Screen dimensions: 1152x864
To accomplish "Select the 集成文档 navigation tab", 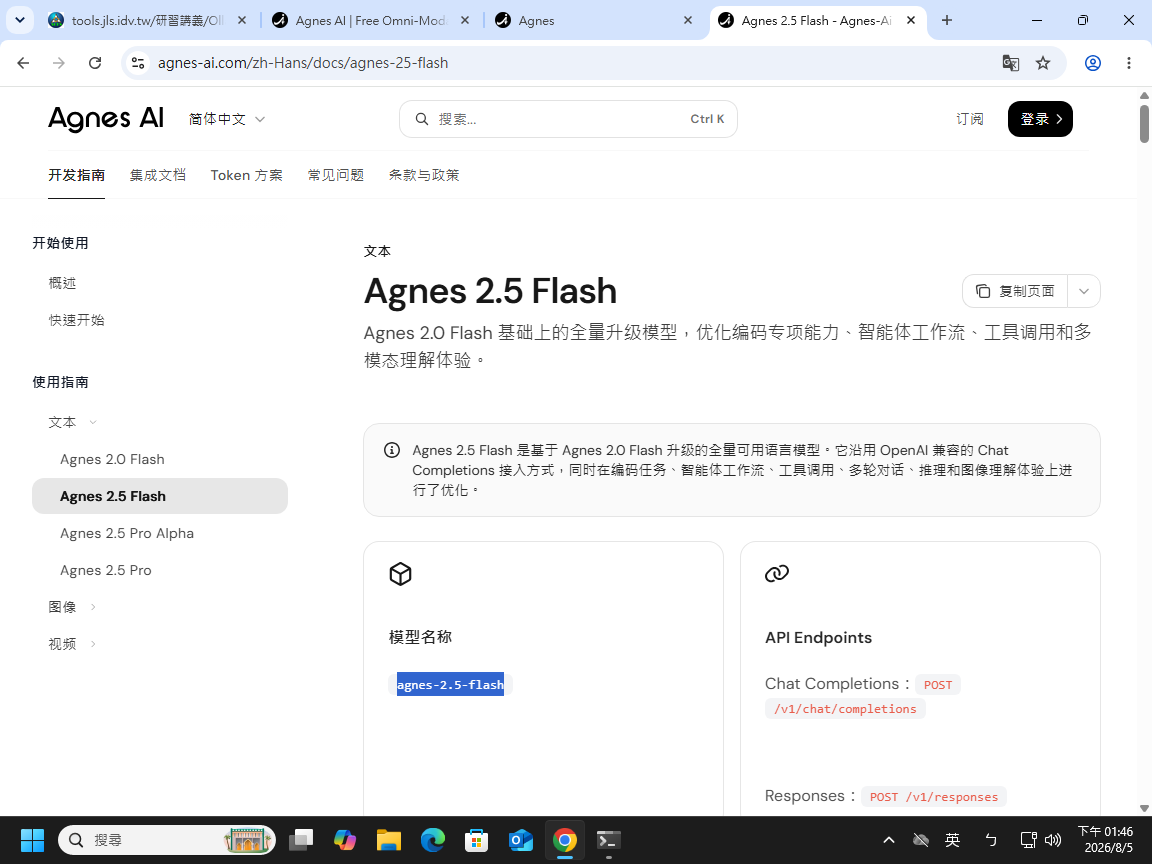I will click(x=158, y=175).
